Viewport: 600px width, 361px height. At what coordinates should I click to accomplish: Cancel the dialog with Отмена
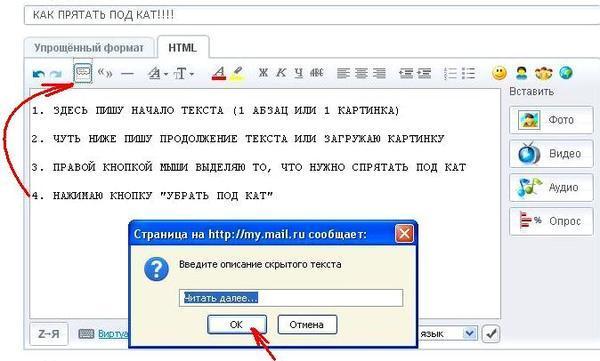tap(307, 325)
